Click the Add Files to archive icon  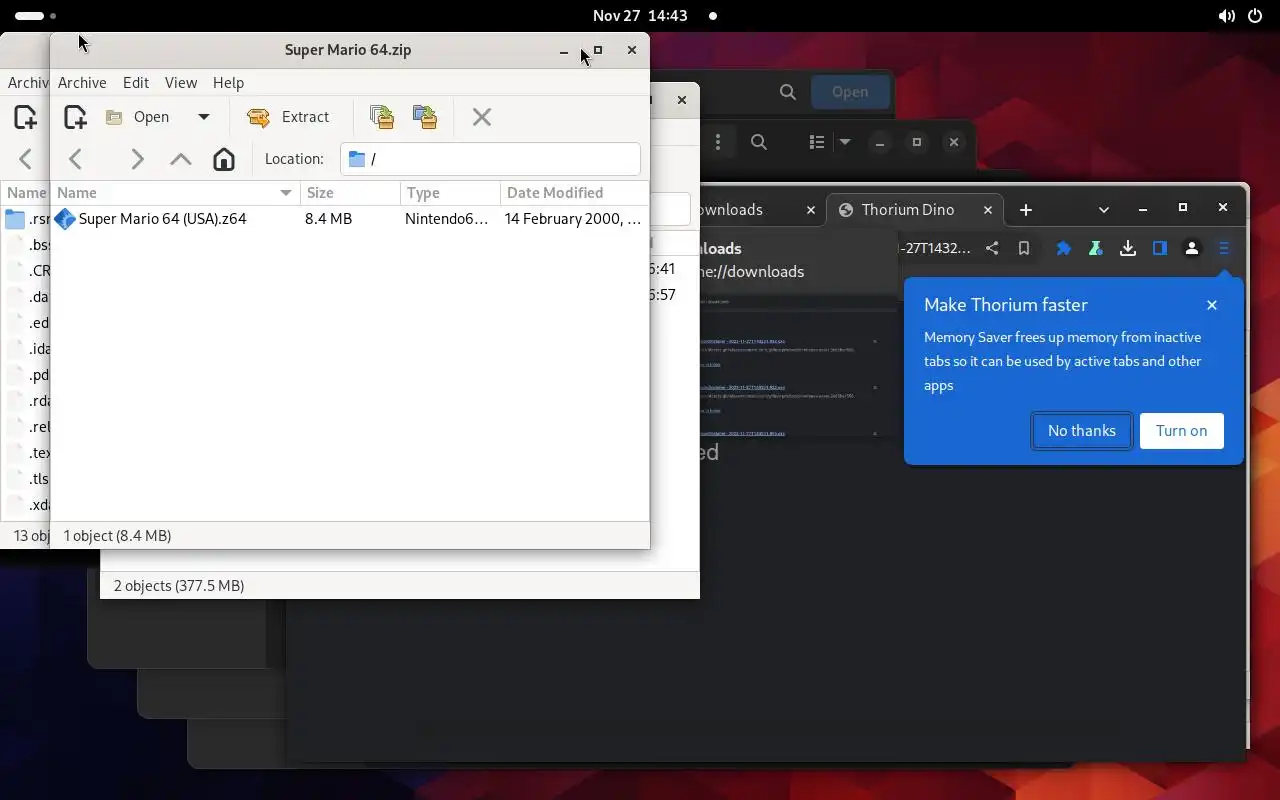(x=381, y=117)
